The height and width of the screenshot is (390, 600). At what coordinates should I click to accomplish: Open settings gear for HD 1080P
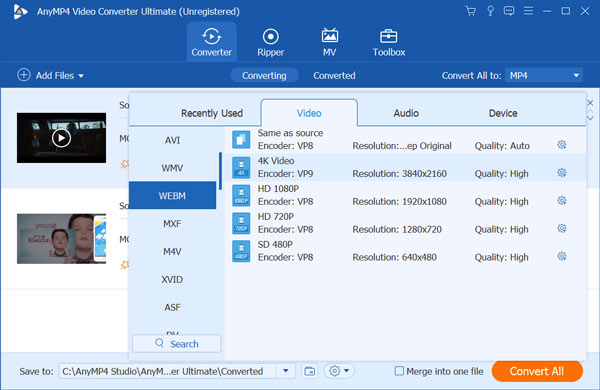point(562,201)
